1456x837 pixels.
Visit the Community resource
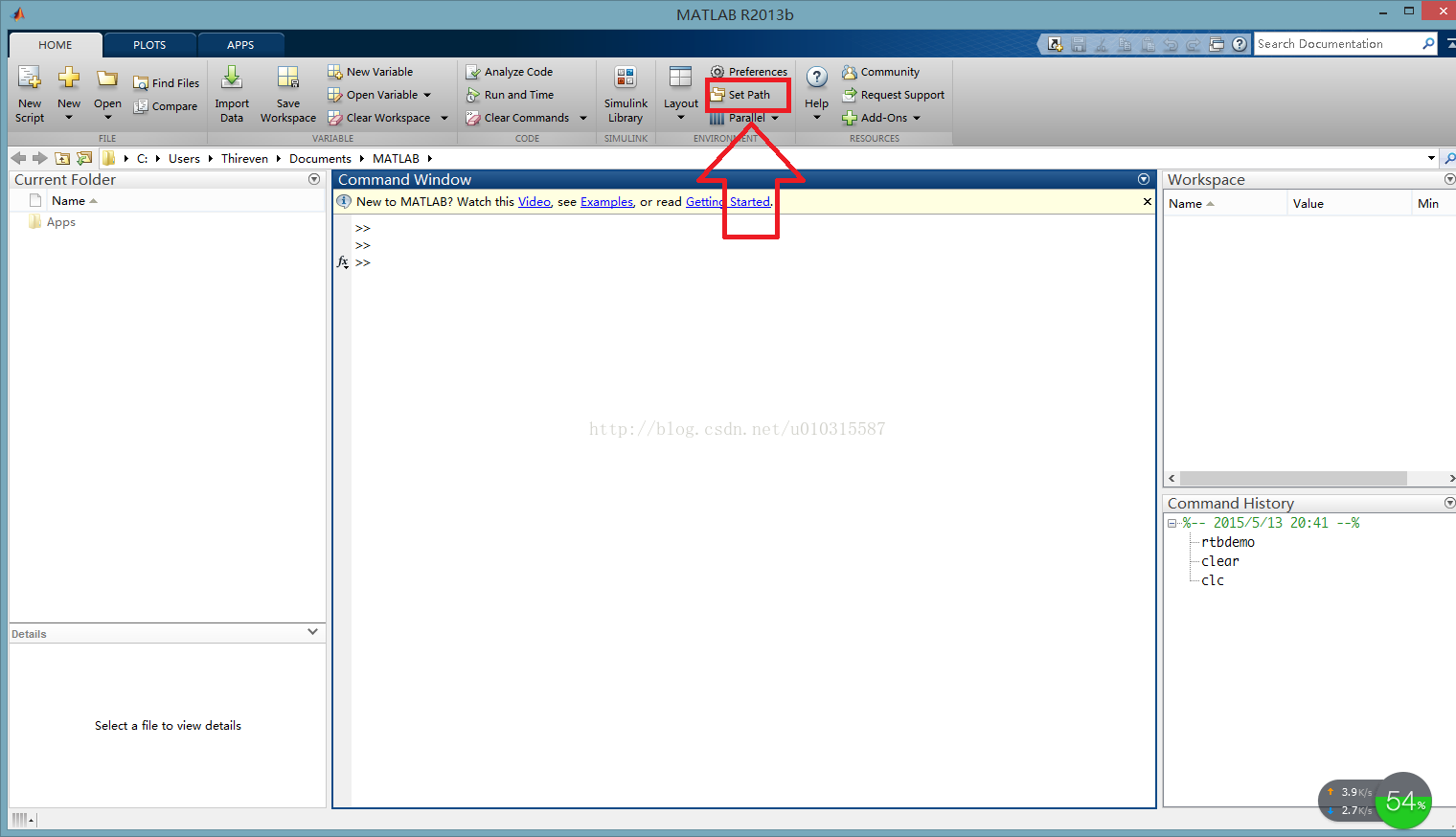tap(881, 72)
